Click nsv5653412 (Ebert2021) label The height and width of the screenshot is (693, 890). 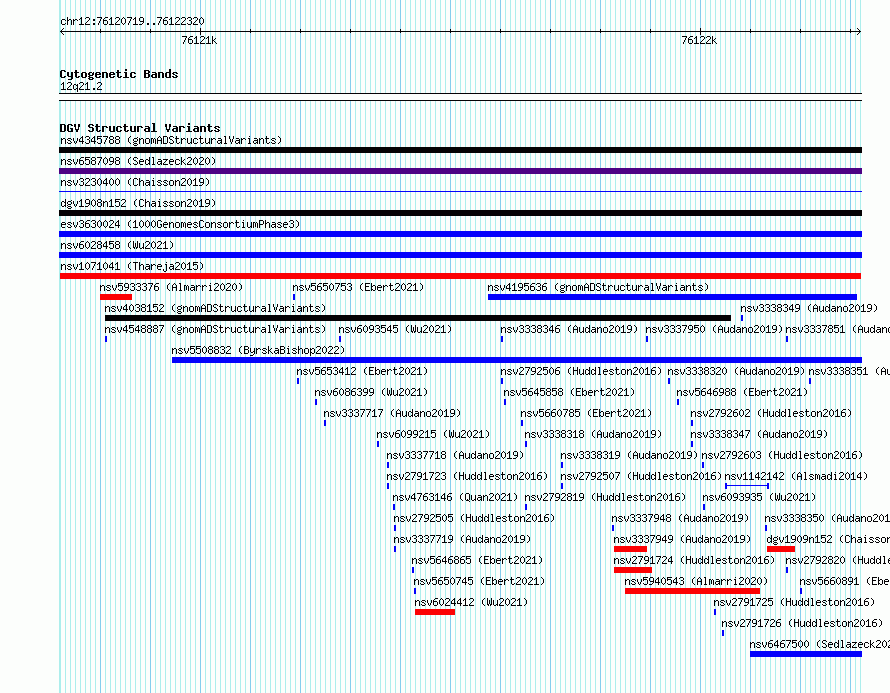point(362,371)
